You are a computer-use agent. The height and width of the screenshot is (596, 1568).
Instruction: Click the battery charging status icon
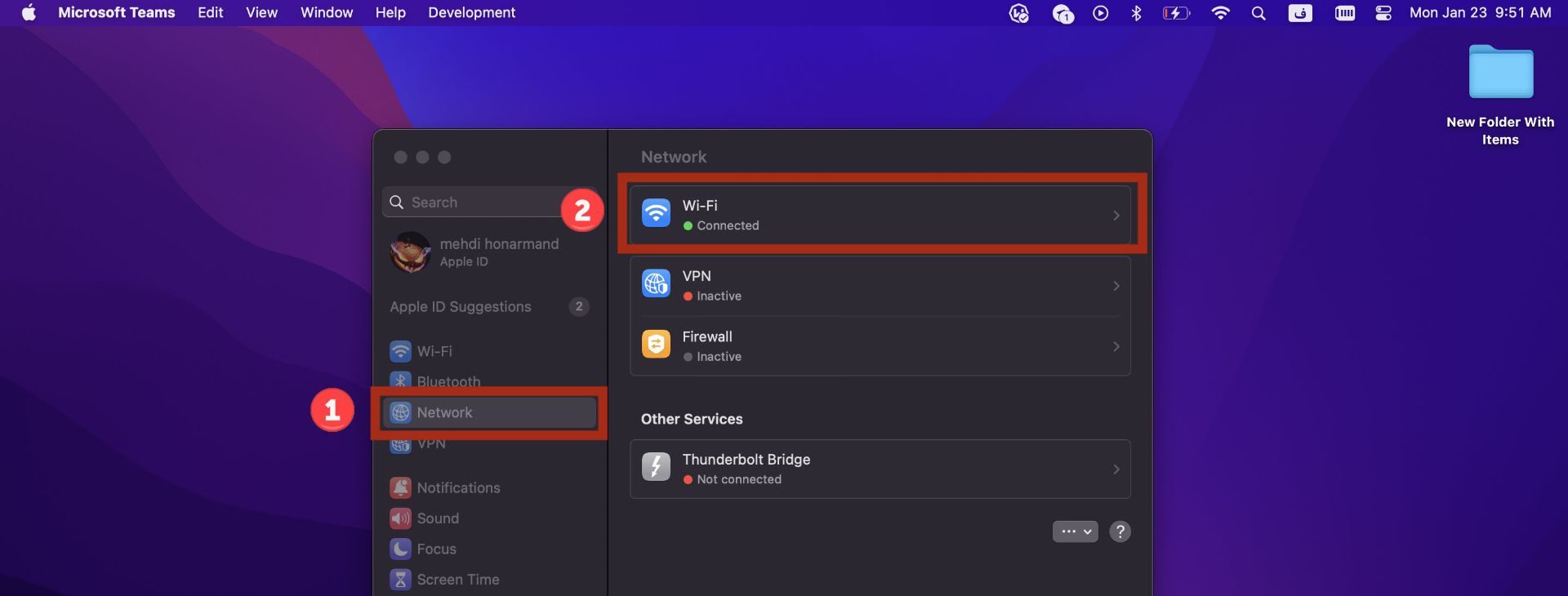1176,13
